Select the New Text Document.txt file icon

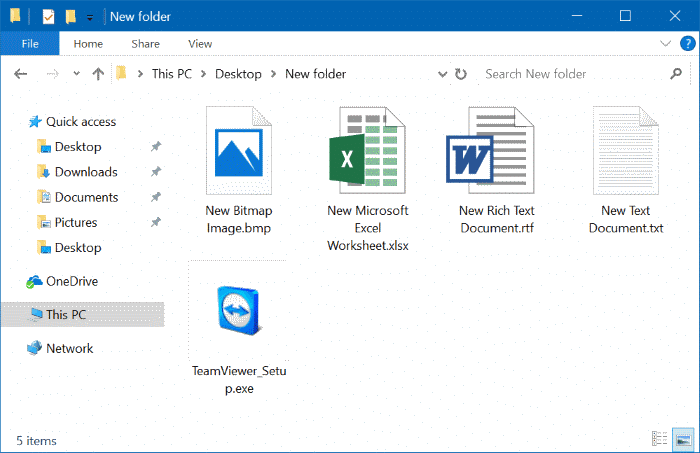pyautogui.click(x=625, y=150)
